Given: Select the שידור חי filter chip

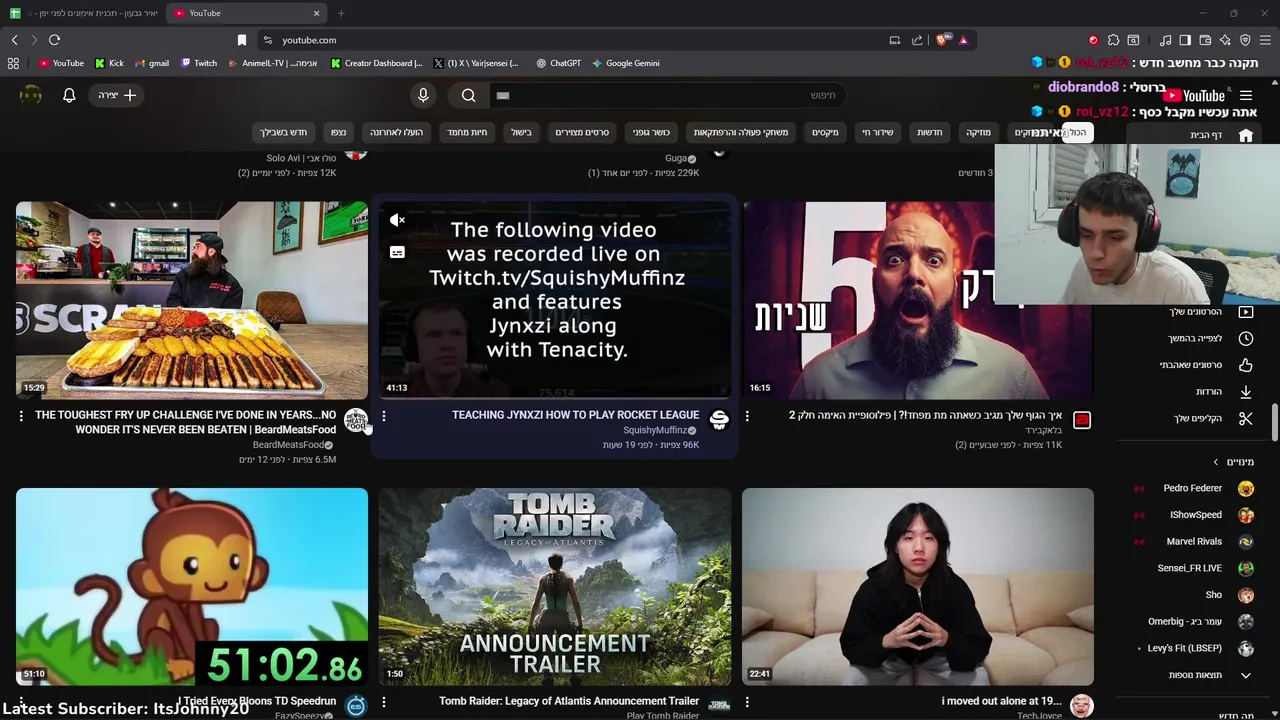Looking at the screenshot, I should click(x=878, y=132).
